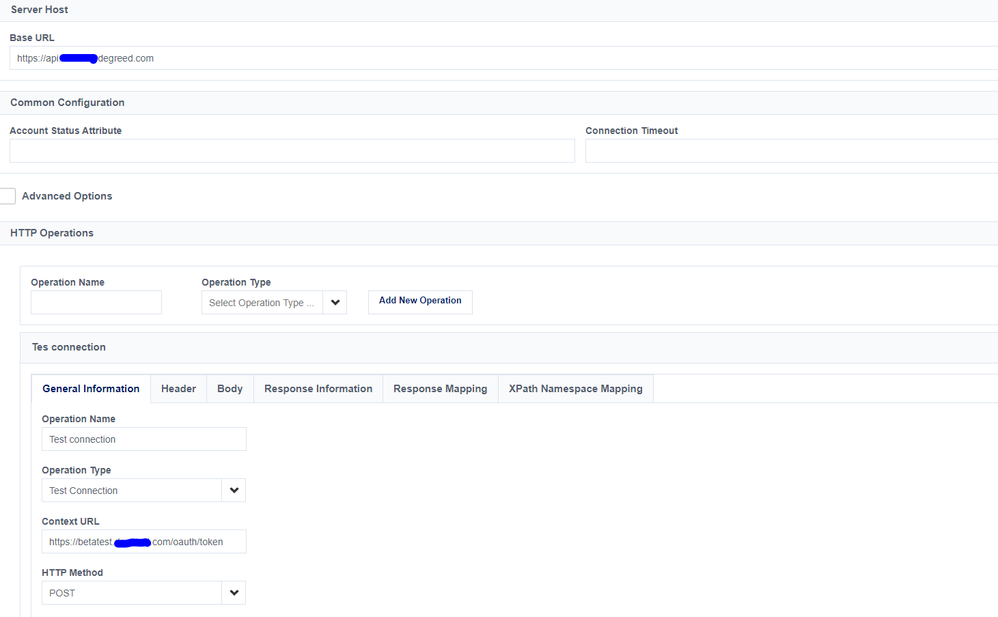Switch to the General Information tab

(x=91, y=389)
